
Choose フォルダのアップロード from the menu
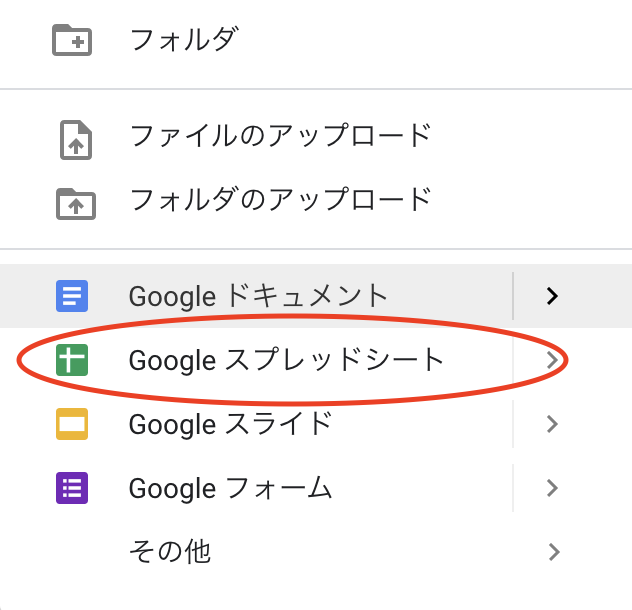pos(280,199)
